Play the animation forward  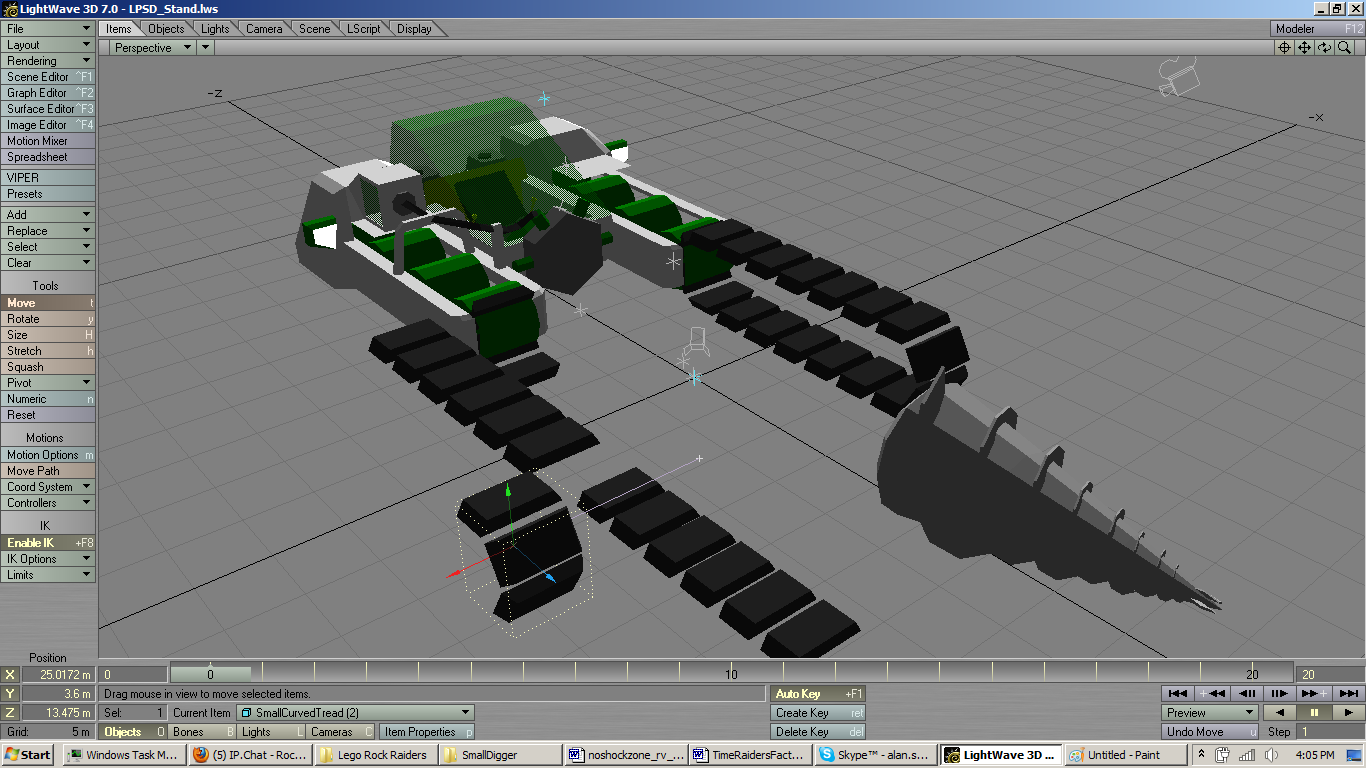click(x=1348, y=713)
